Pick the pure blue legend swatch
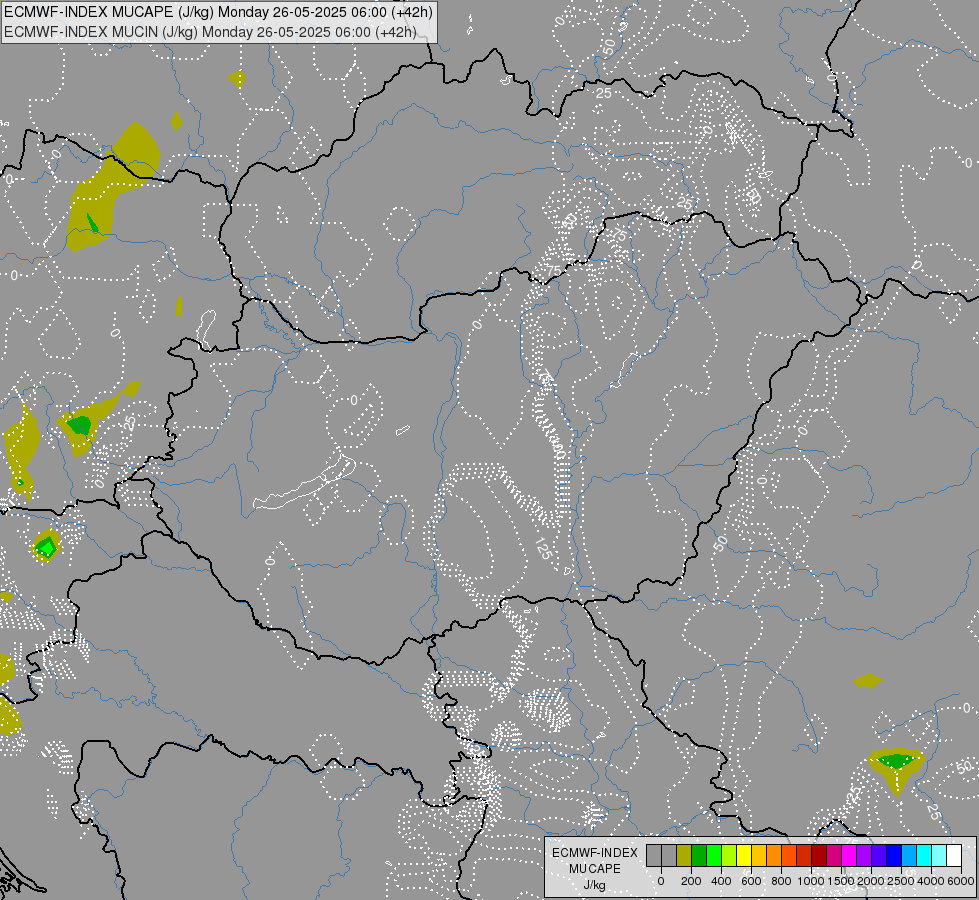Screen dimensions: 979x900 893,856
